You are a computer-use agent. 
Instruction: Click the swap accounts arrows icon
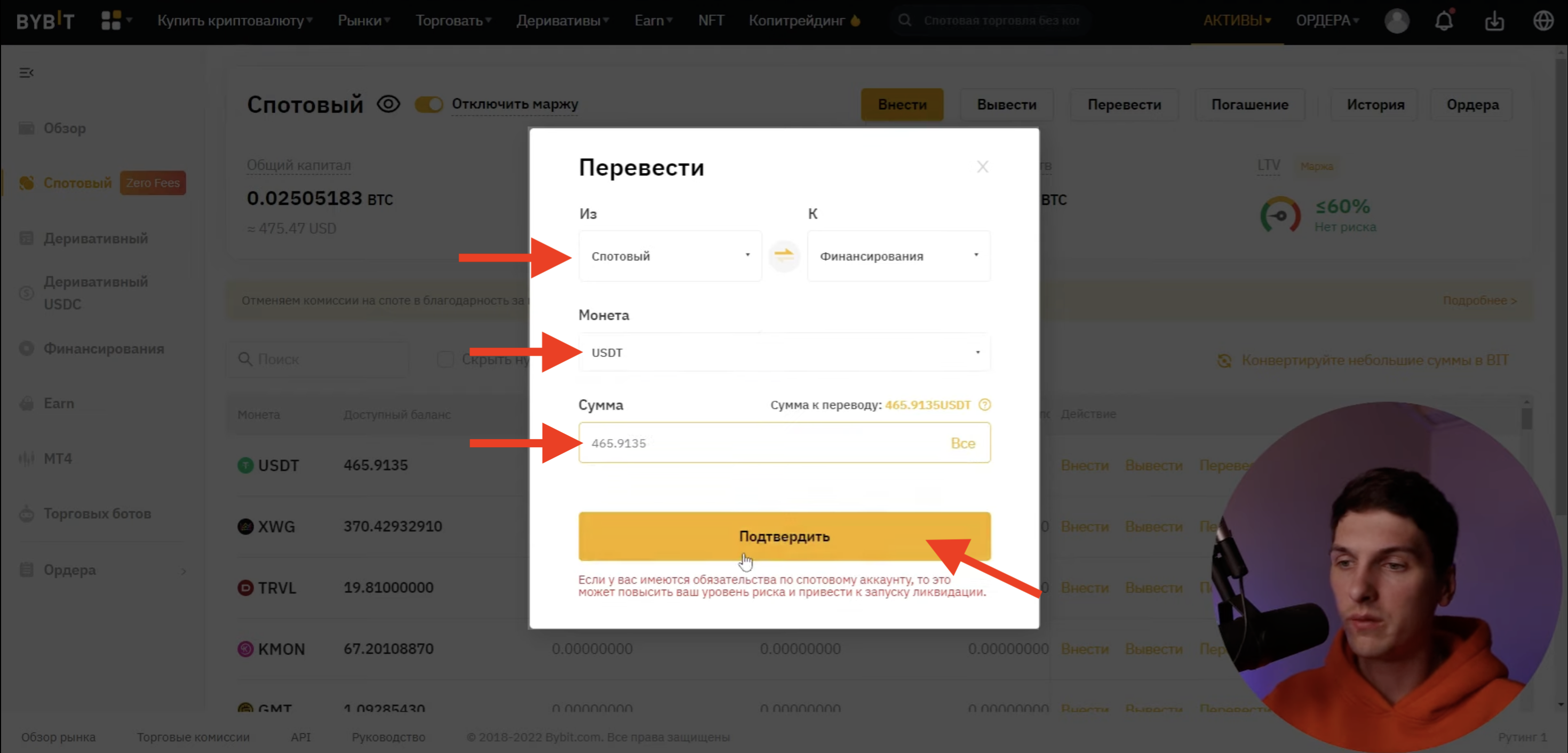784,256
